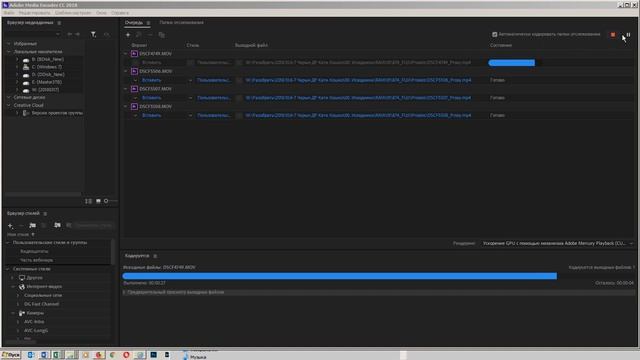Image resolution: width=640 pixels, height=360 pixels.
Task: Select drive C: in Media Browser
Action: [47, 67]
